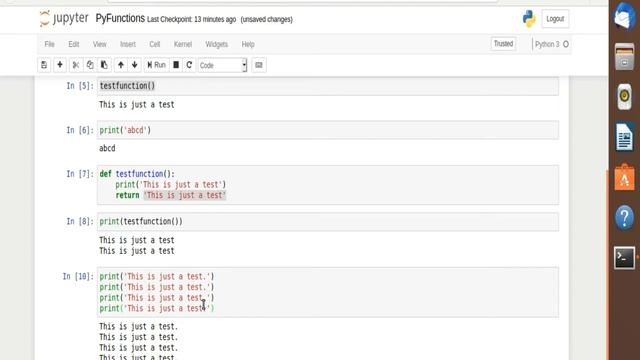Click the Python logo icon
640x360 pixels.
coord(529,19)
